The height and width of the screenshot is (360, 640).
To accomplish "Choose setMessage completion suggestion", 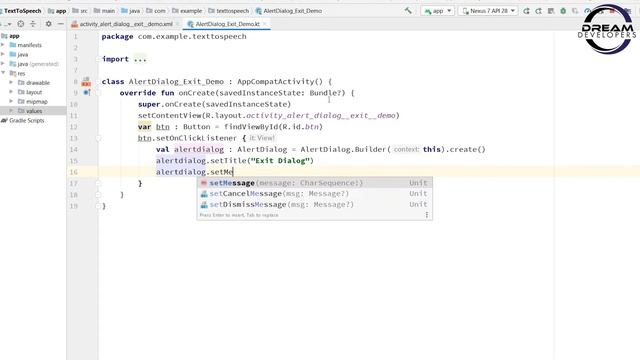I will 314,183.
